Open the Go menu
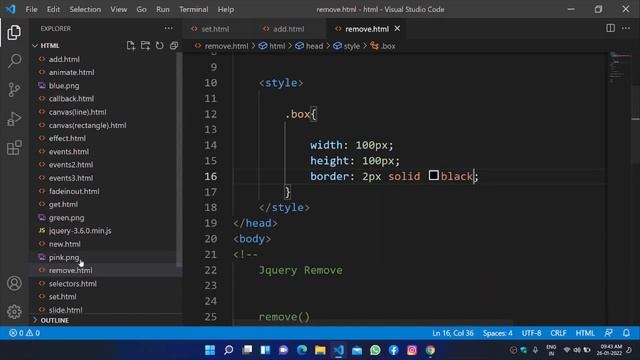 click(141, 9)
